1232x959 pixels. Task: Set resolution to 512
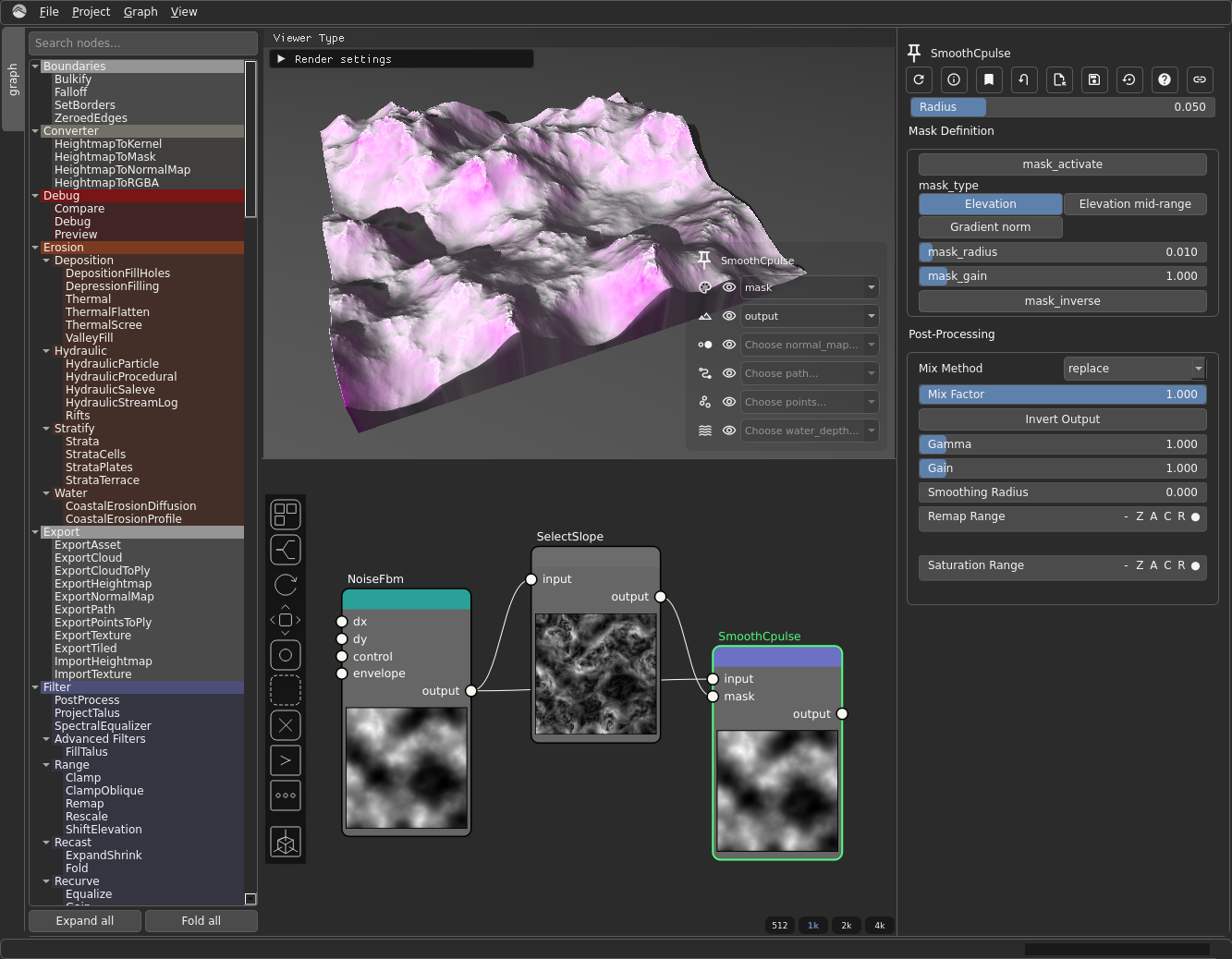point(780,925)
